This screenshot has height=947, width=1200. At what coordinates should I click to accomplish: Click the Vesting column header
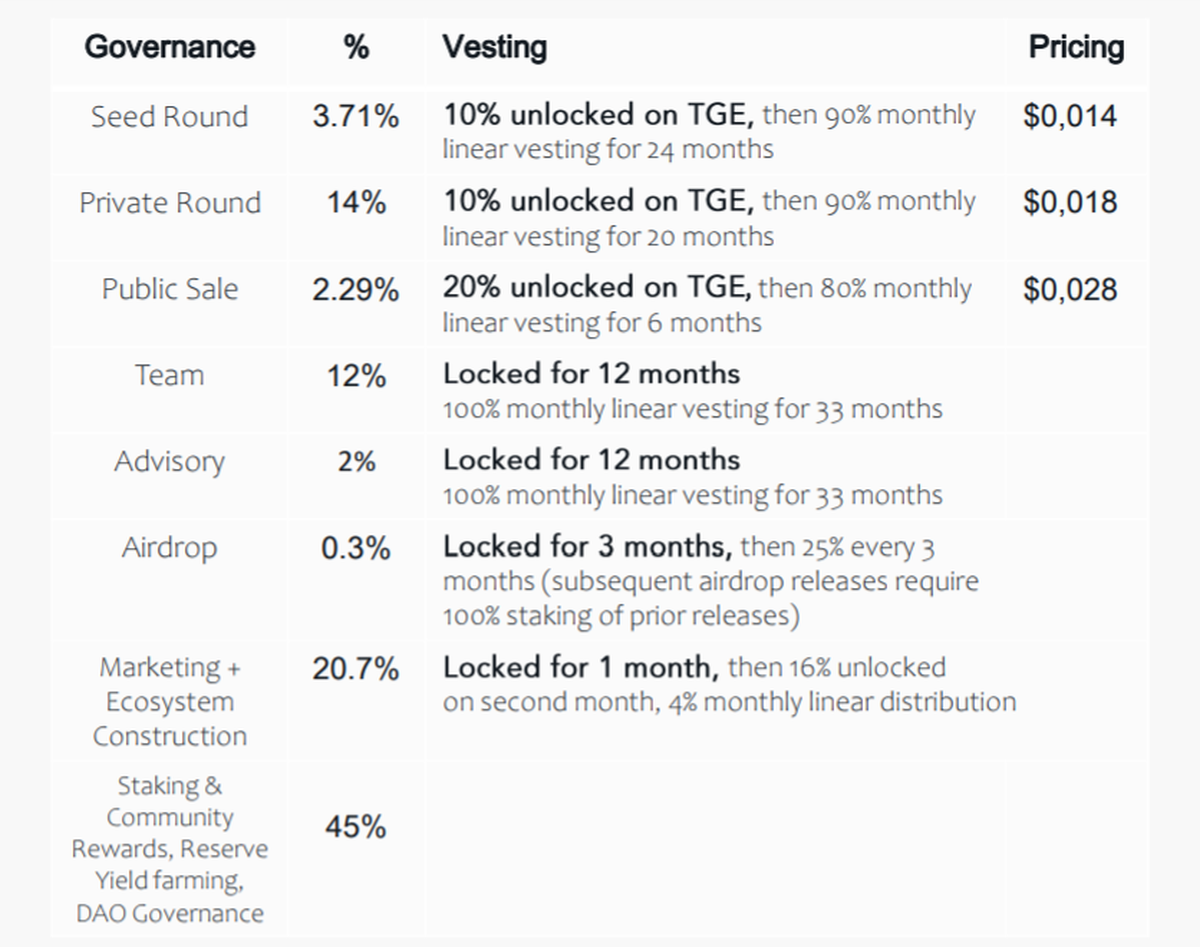coord(495,47)
